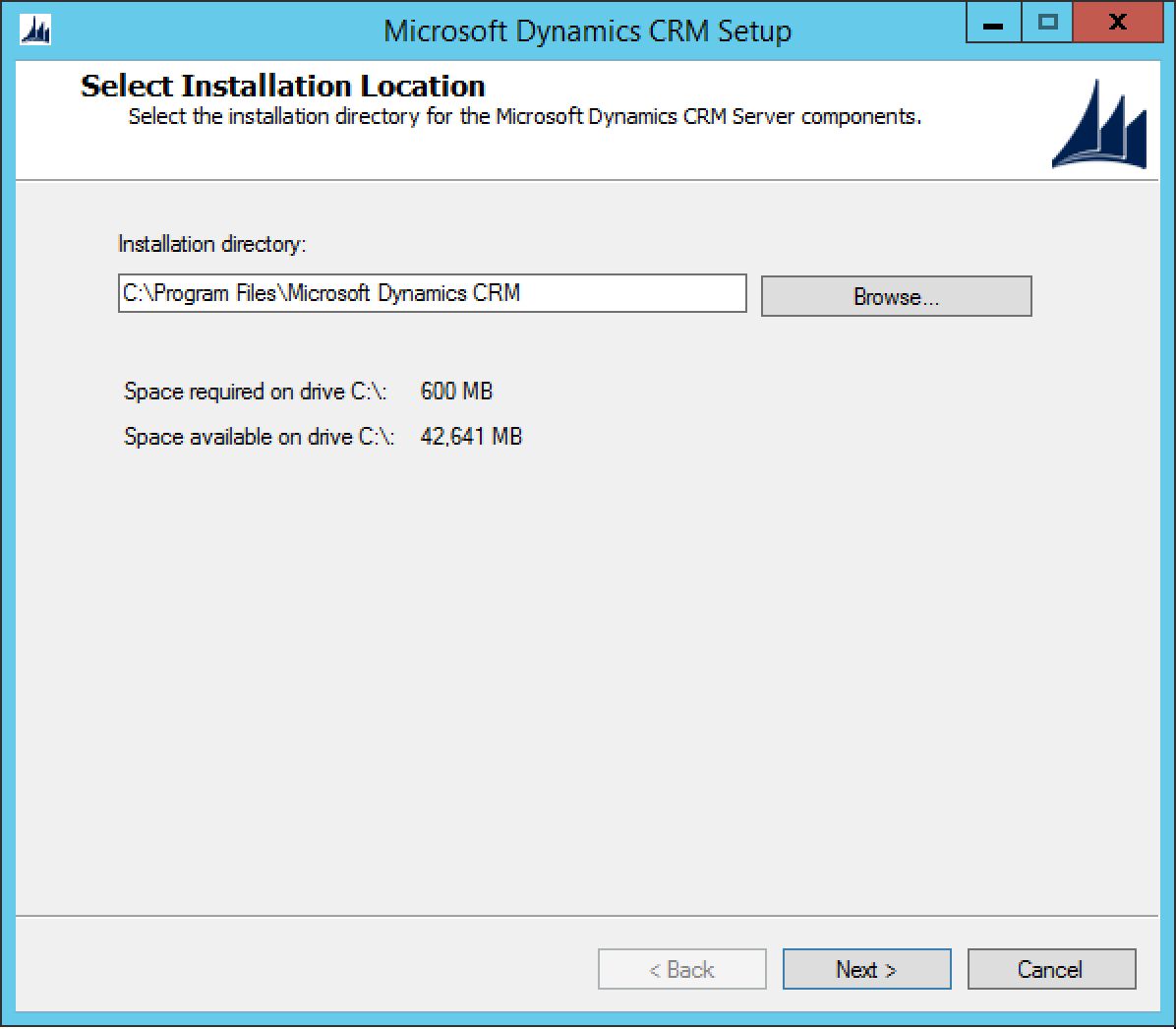
Task: Proceed with the Next > button
Action: [866, 969]
